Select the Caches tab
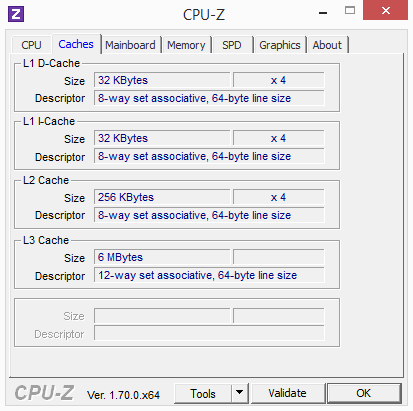This screenshot has width=413, height=411. pyautogui.click(x=76, y=44)
